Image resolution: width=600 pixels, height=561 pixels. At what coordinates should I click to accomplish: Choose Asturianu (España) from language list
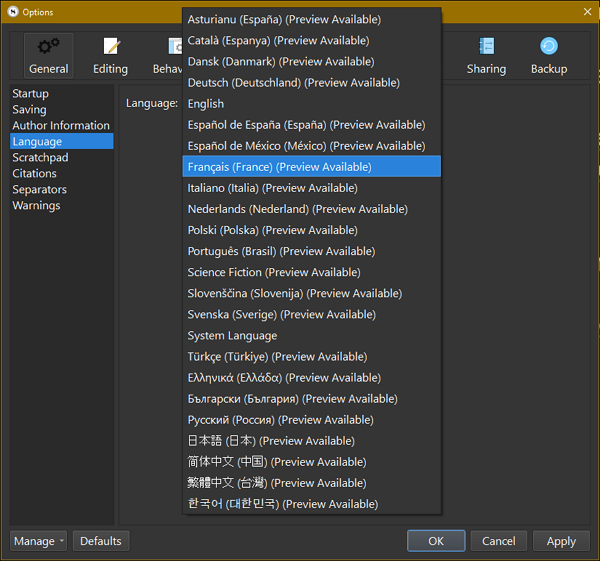(x=311, y=20)
